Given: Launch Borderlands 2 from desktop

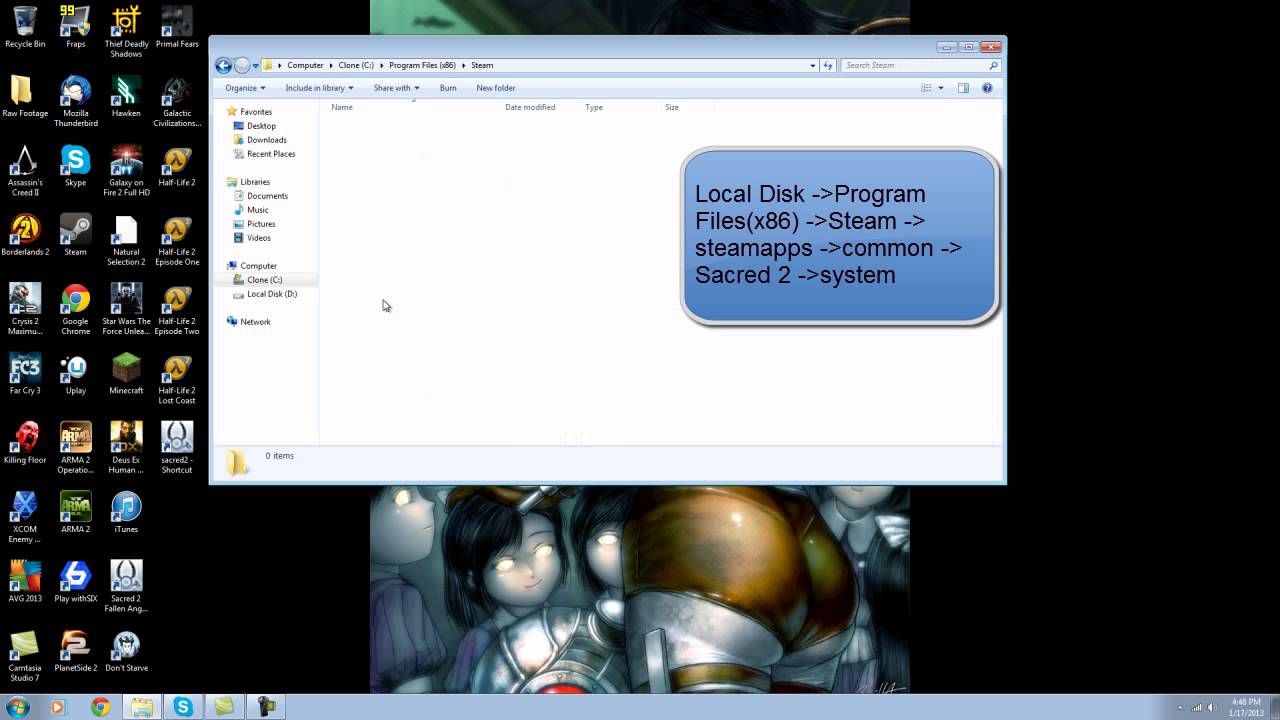Looking at the screenshot, I should [25, 236].
